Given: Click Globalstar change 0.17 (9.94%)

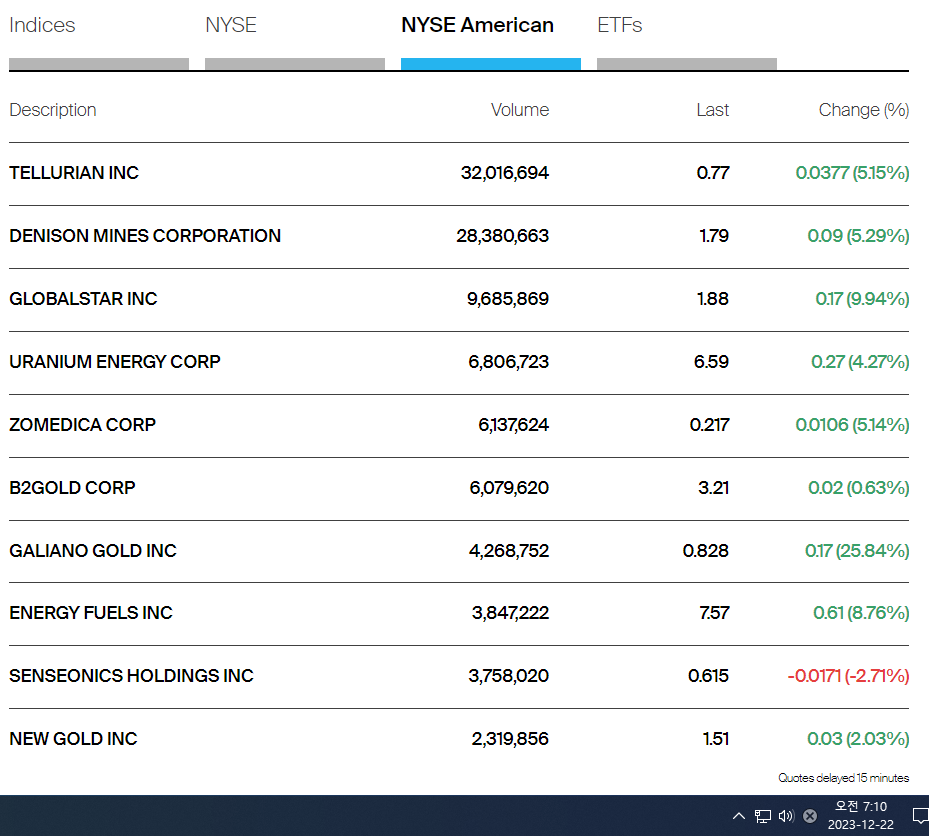Looking at the screenshot, I should coord(862,298).
